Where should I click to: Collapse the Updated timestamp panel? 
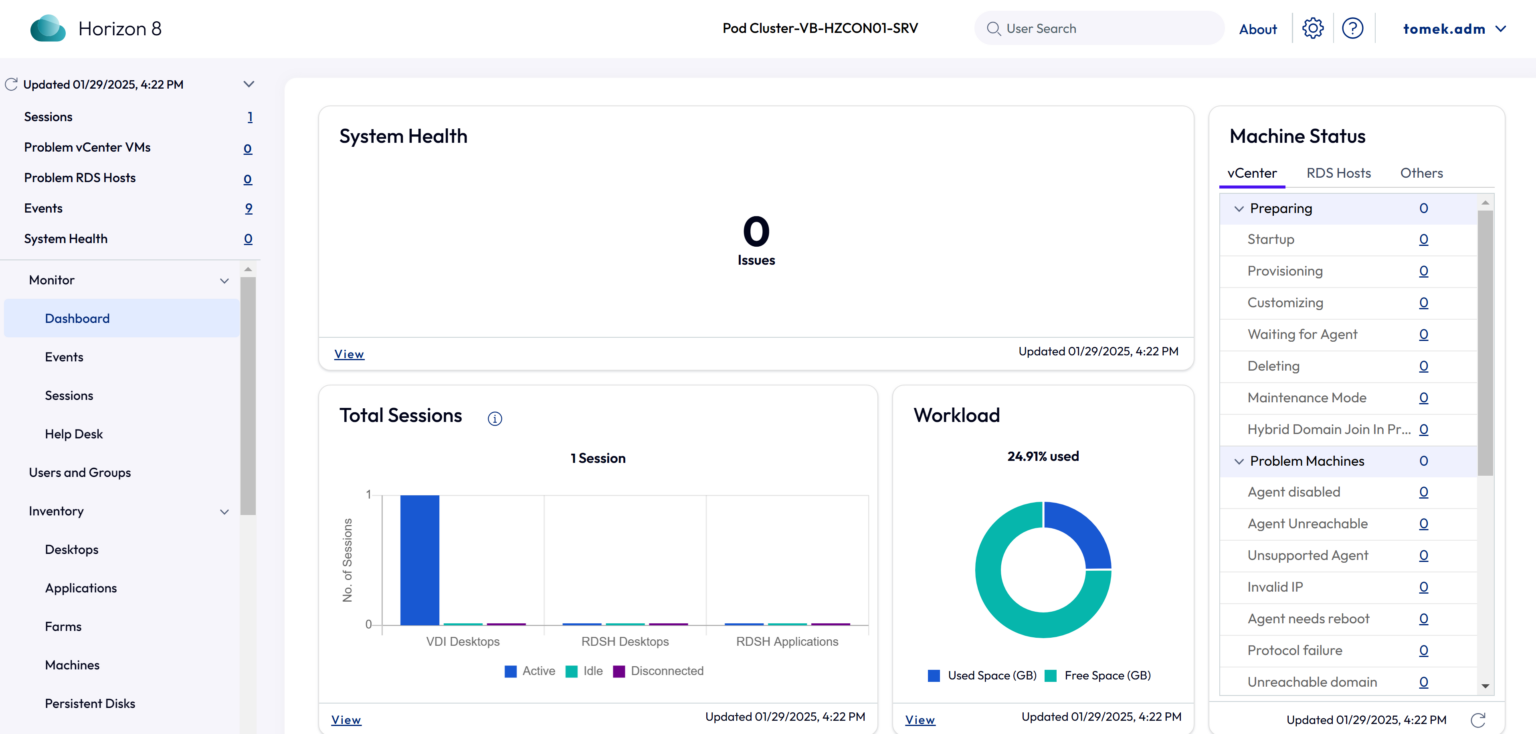(x=248, y=84)
